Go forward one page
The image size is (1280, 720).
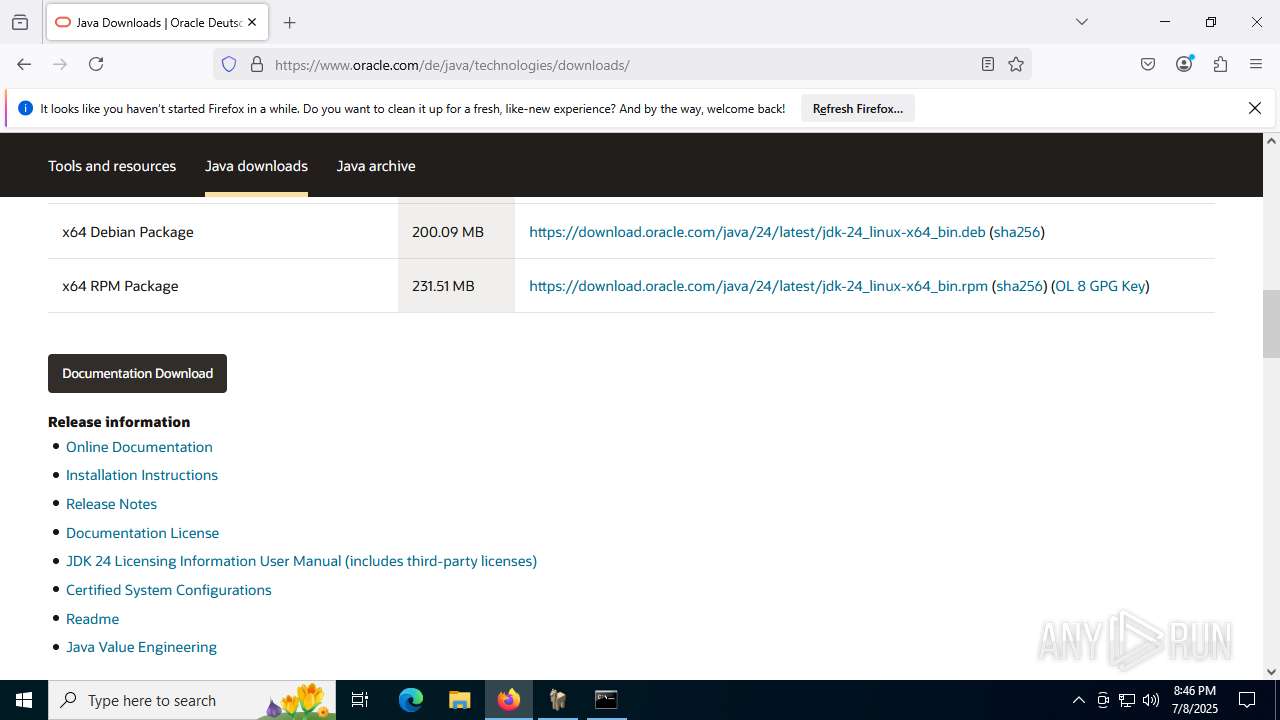click(60, 64)
